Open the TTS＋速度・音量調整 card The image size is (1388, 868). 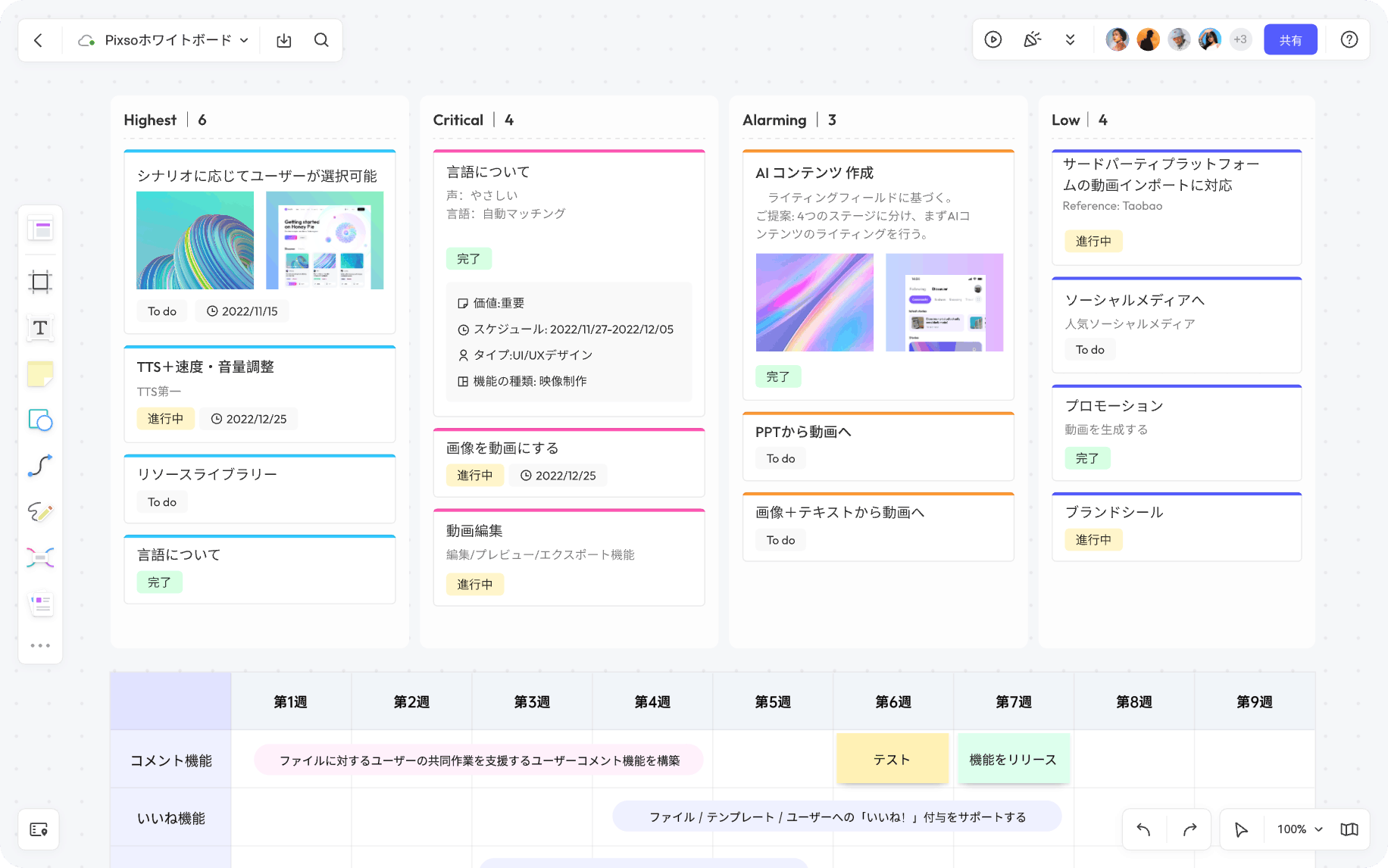(x=260, y=394)
